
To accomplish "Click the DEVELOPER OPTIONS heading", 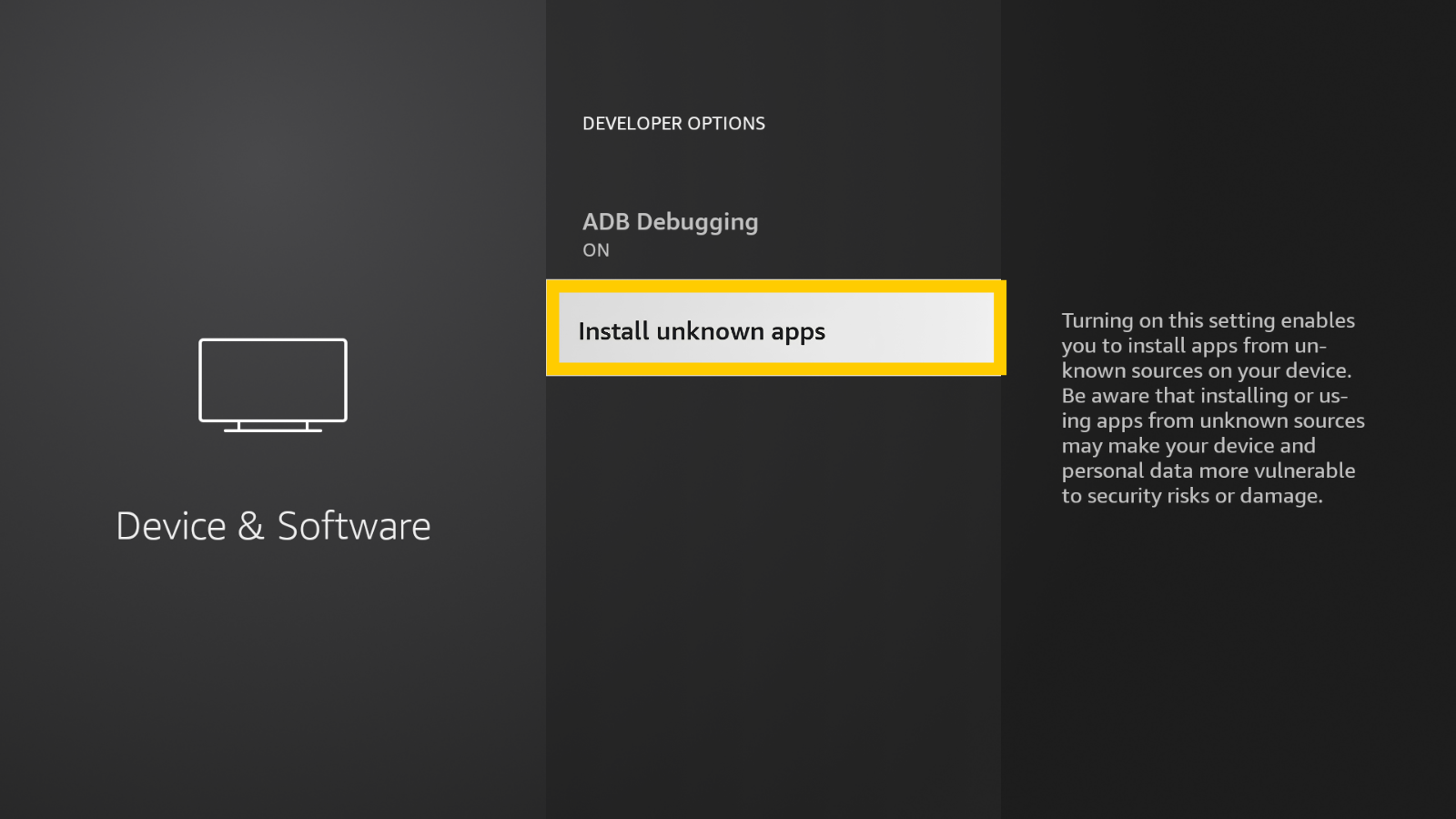I will 673,124.
